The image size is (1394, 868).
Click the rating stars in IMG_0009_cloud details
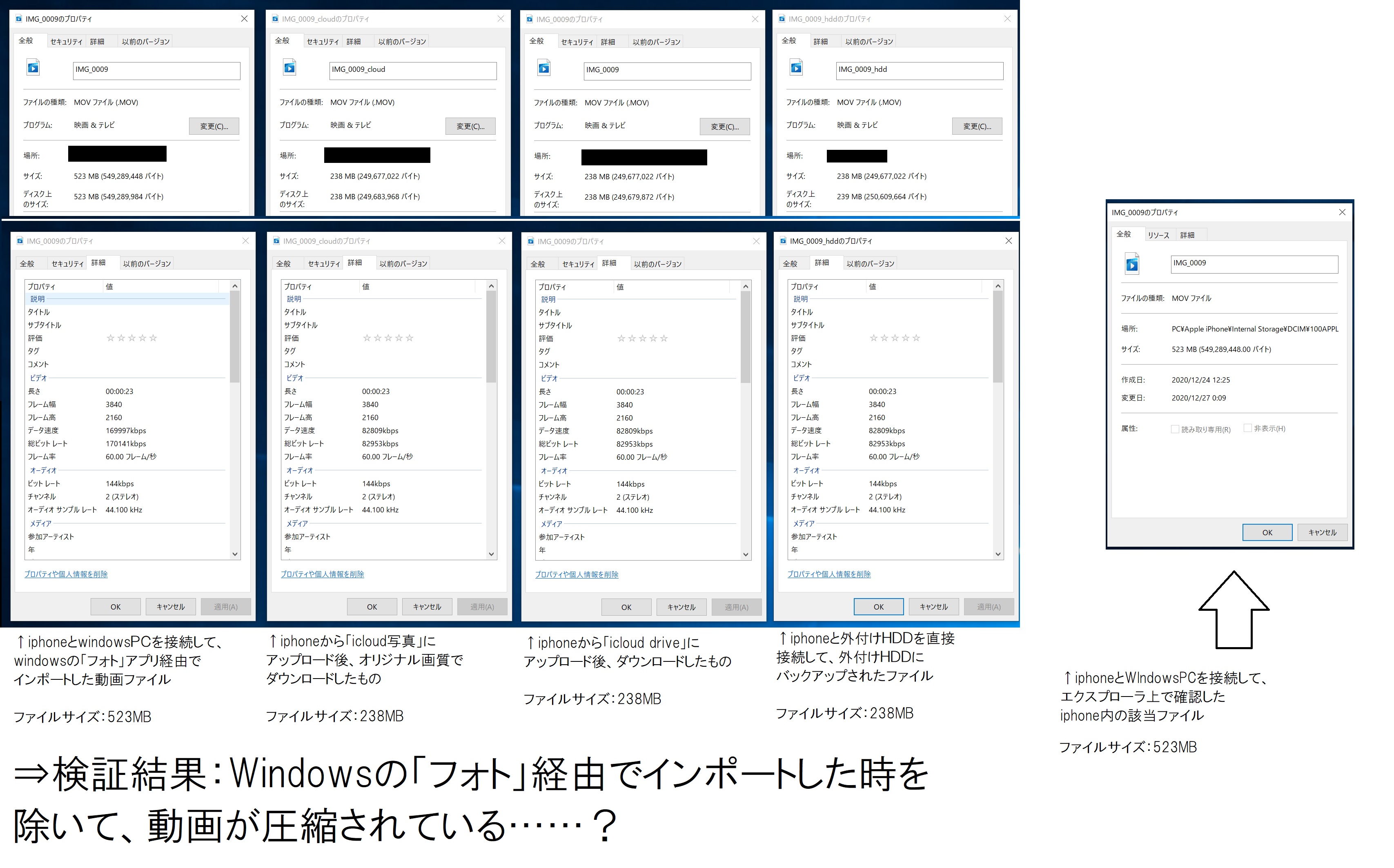(x=388, y=338)
